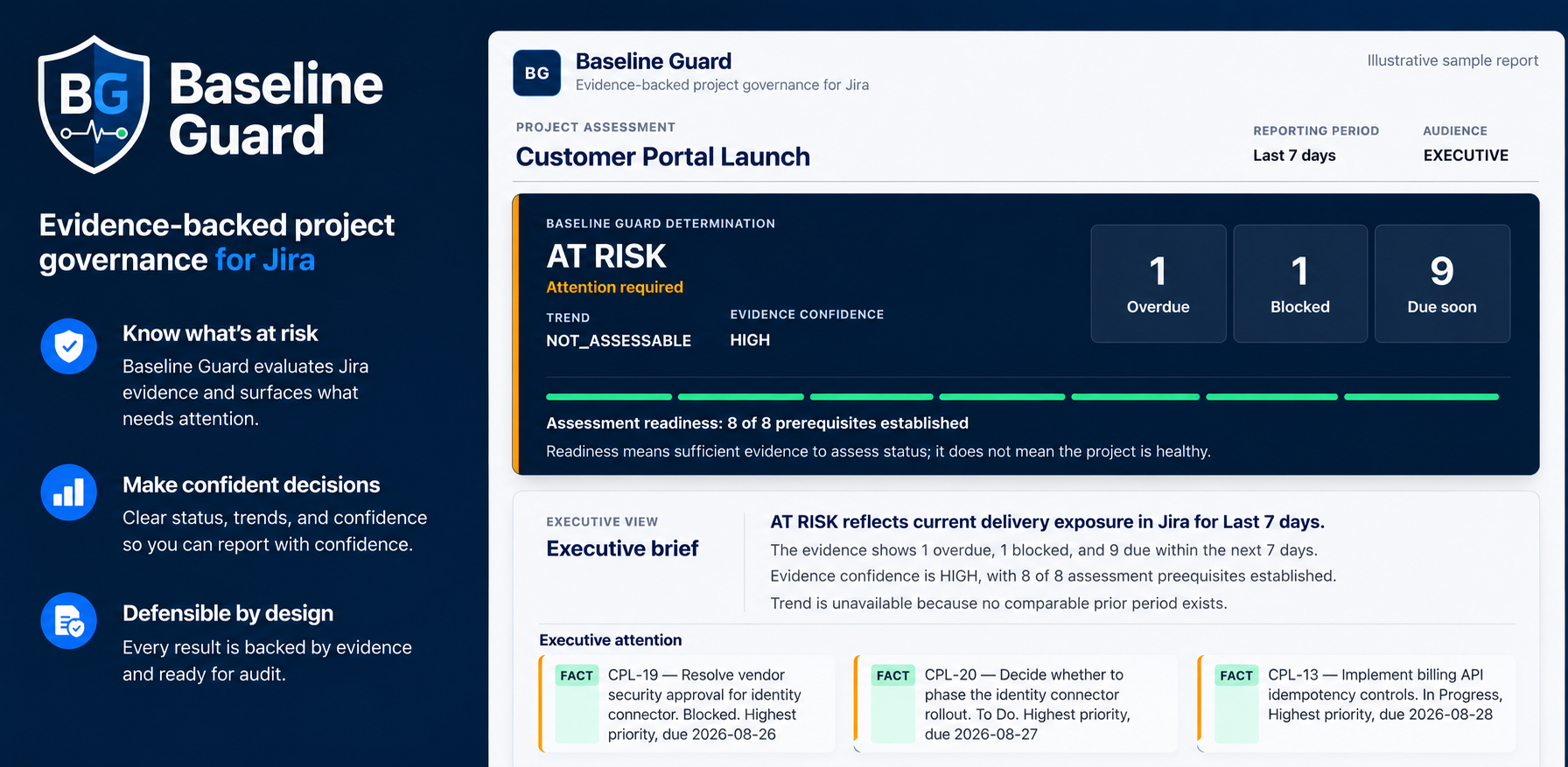Click "AT RISK reflects current delivery exposure" headline
The height and width of the screenshot is (767, 1568).
pos(1047,522)
